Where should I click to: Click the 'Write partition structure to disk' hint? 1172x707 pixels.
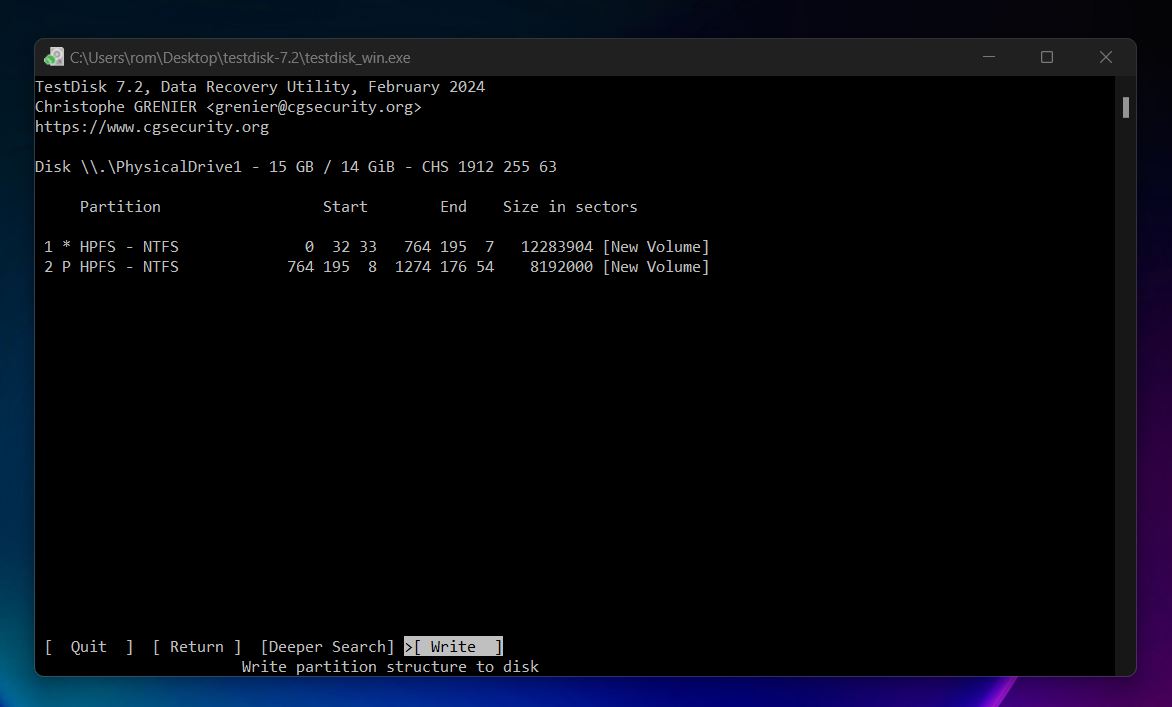390,667
